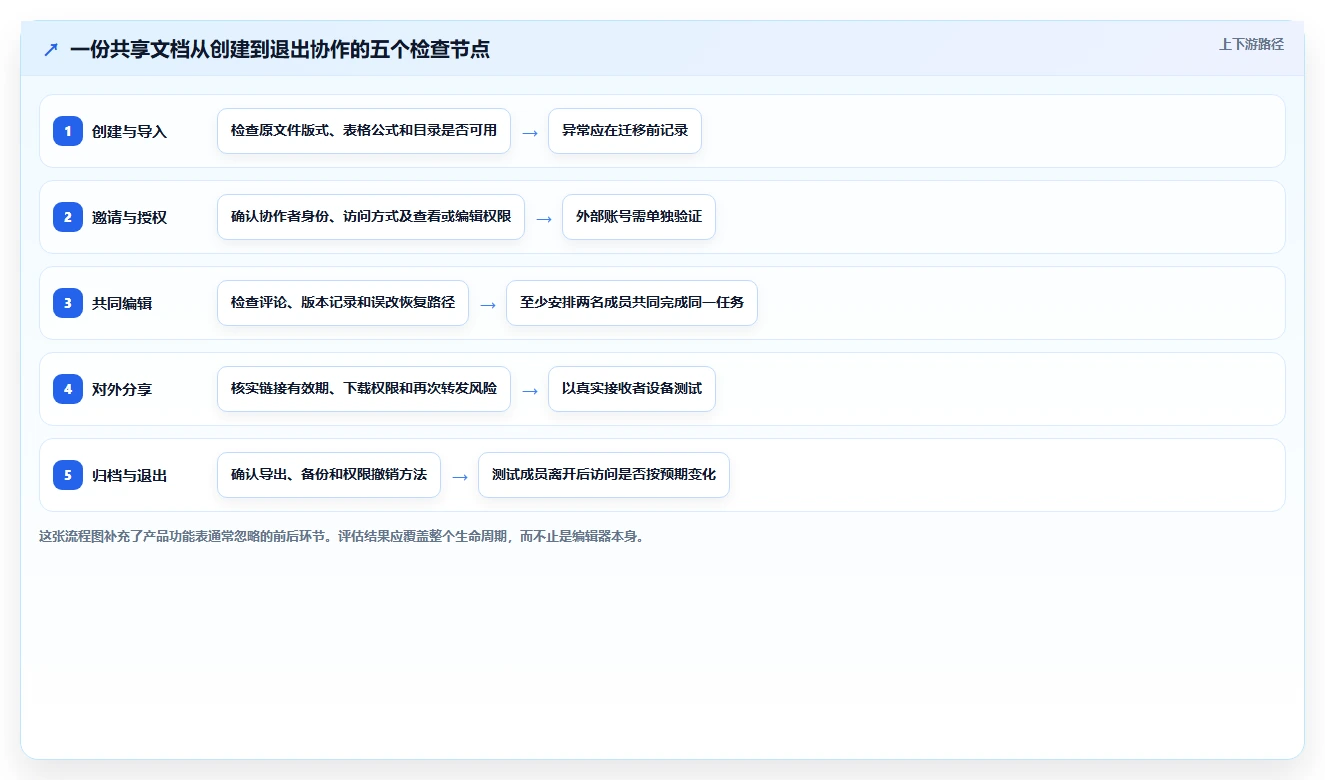Click the step number 3 badge
The height and width of the screenshot is (780, 1325).
(68, 303)
